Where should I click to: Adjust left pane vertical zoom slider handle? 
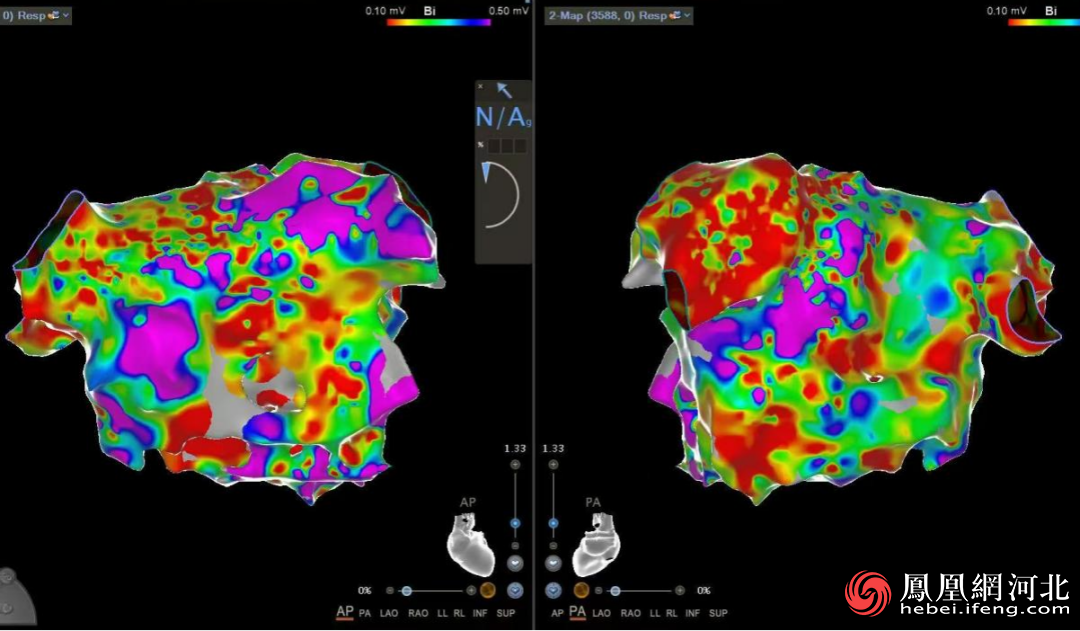[x=515, y=524]
